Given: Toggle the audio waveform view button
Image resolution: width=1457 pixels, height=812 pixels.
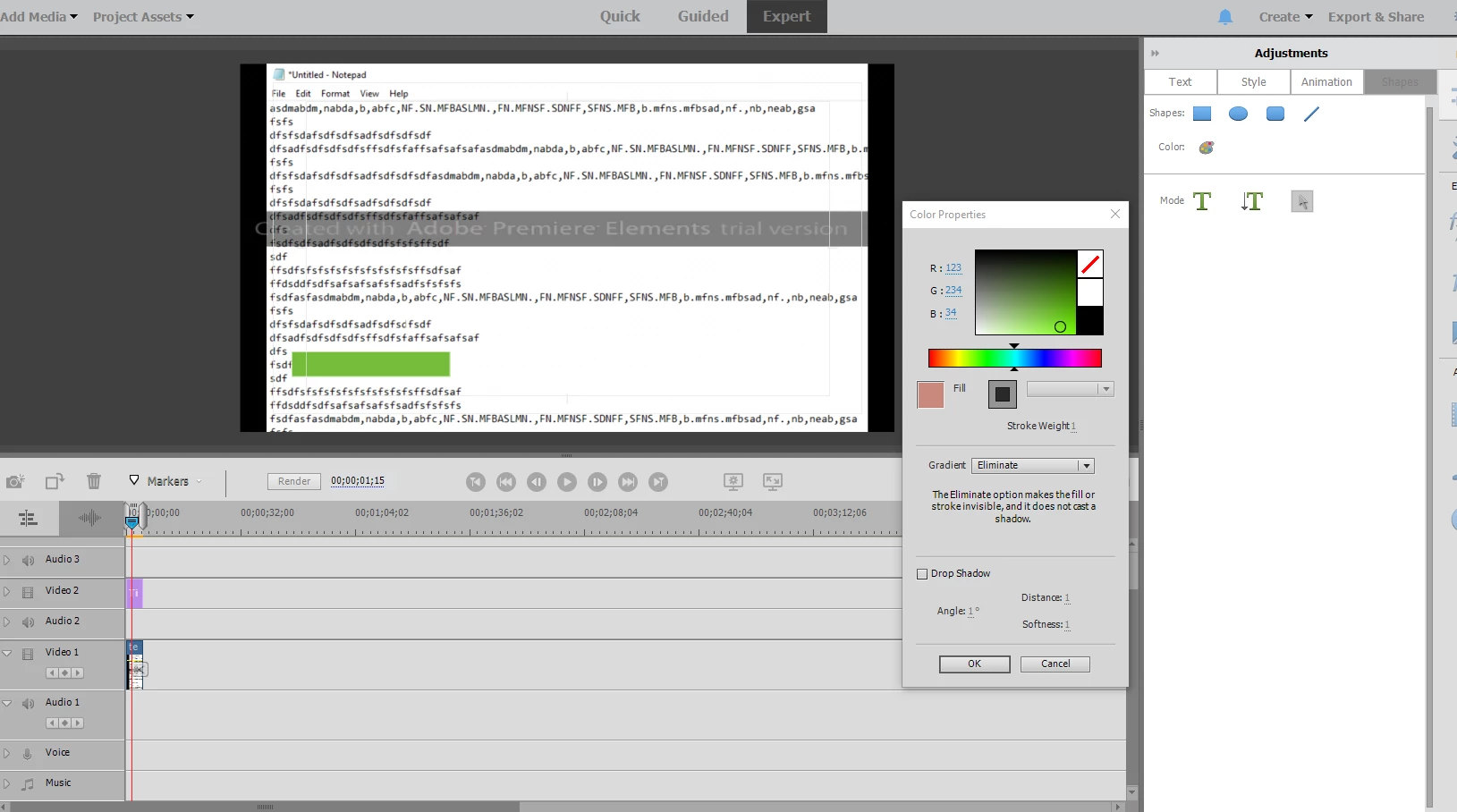Looking at the screenshot, I should pyautogui.click(x=90, y=518).
